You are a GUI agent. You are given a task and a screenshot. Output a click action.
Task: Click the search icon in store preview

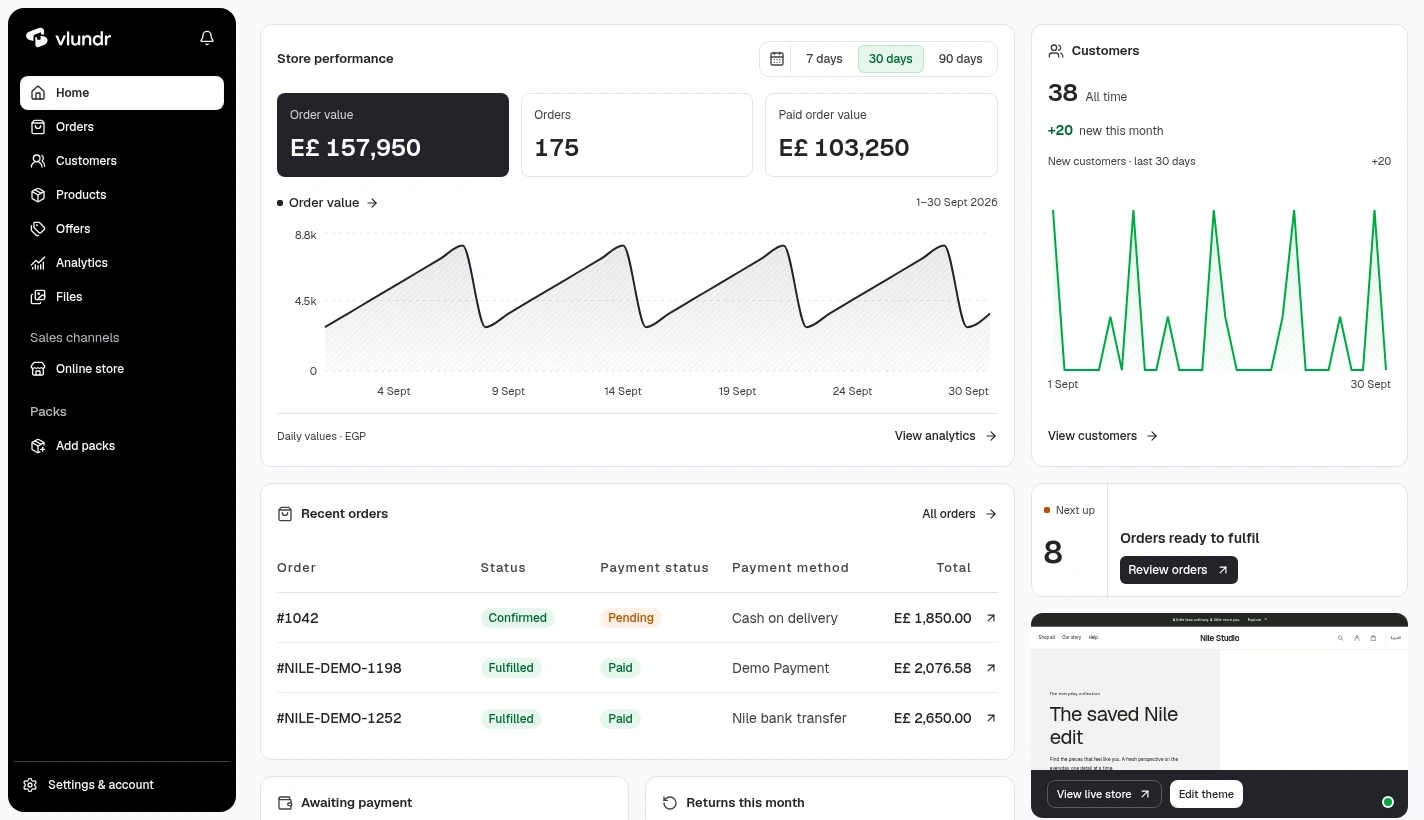(1341, 638)
